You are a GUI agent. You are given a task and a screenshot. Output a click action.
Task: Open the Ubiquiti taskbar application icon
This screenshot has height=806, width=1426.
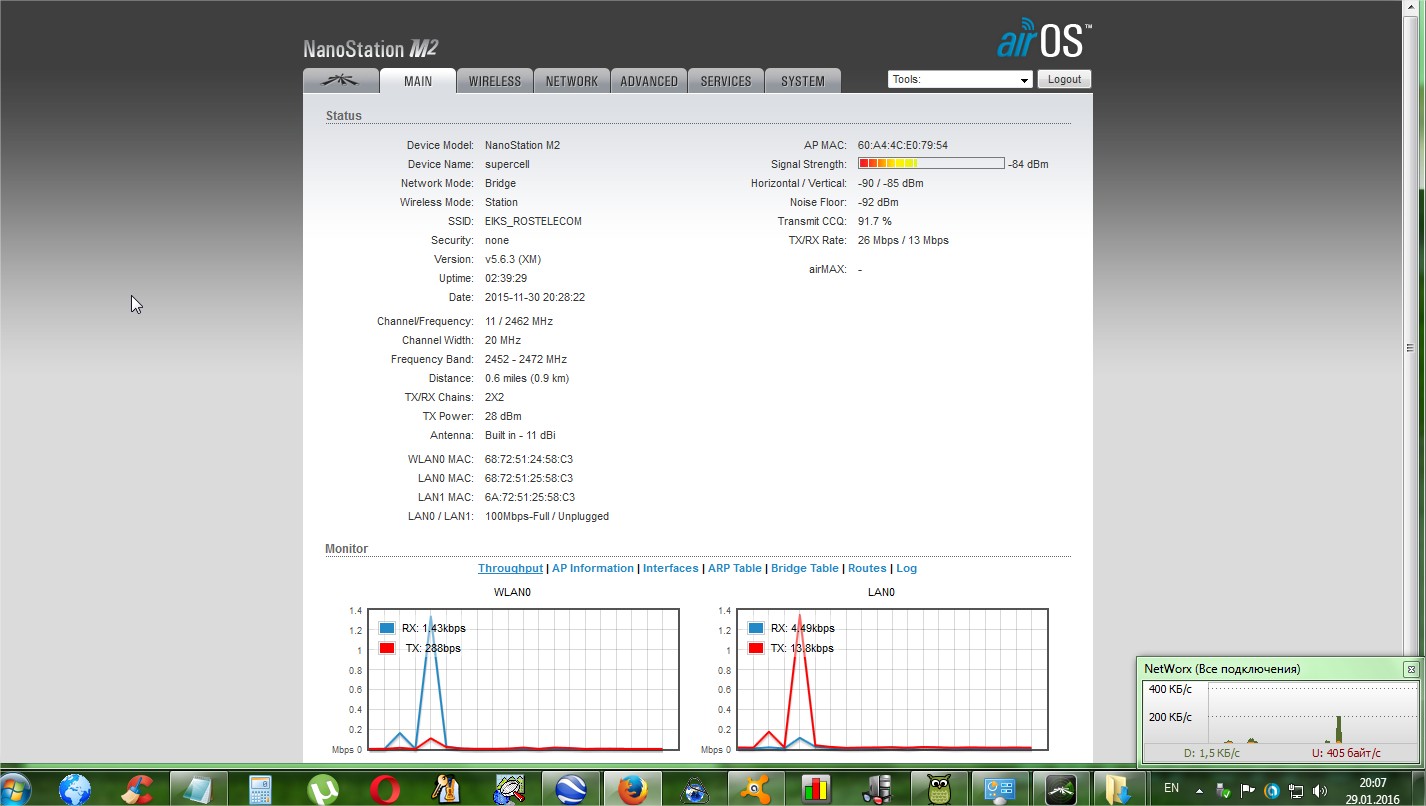(x=1061, y=789)
